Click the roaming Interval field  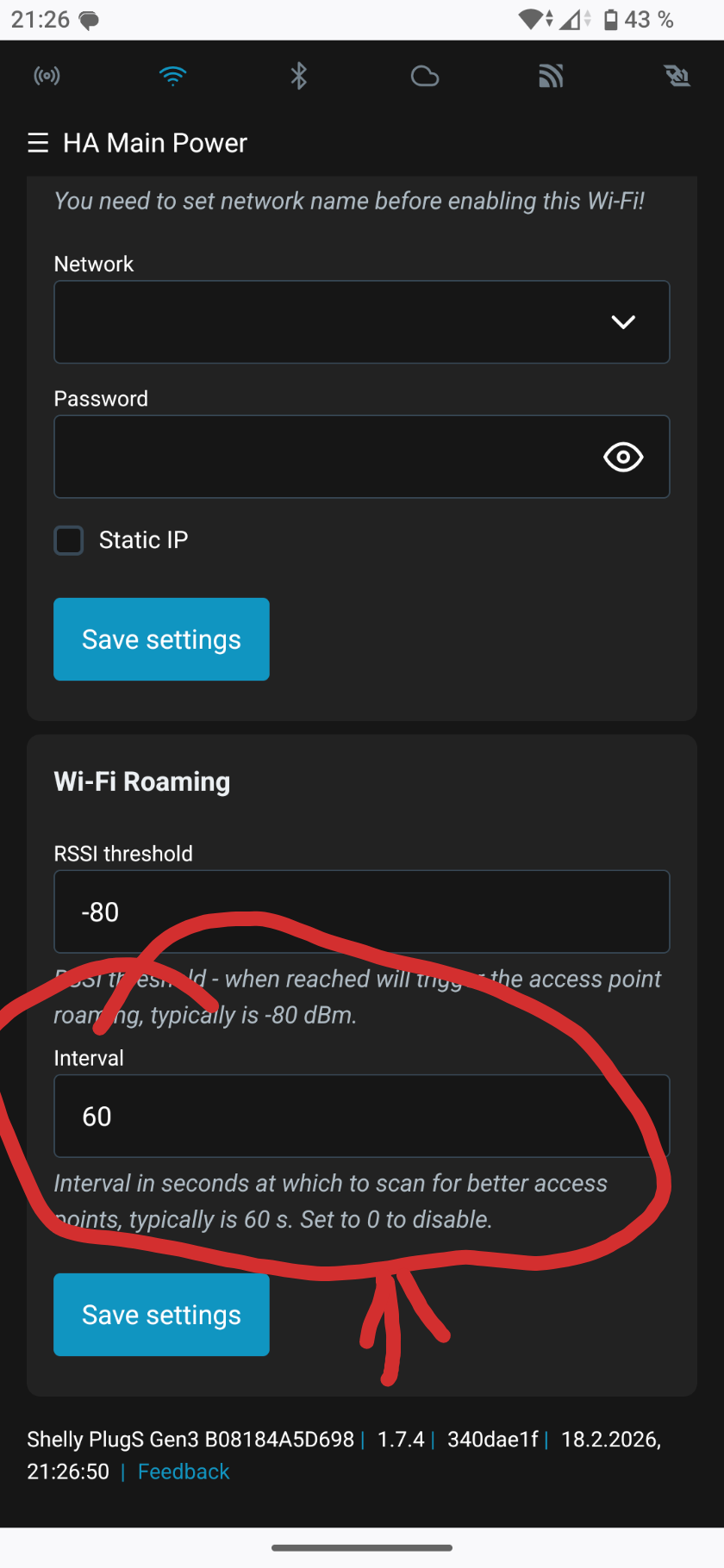point(362,1116)
